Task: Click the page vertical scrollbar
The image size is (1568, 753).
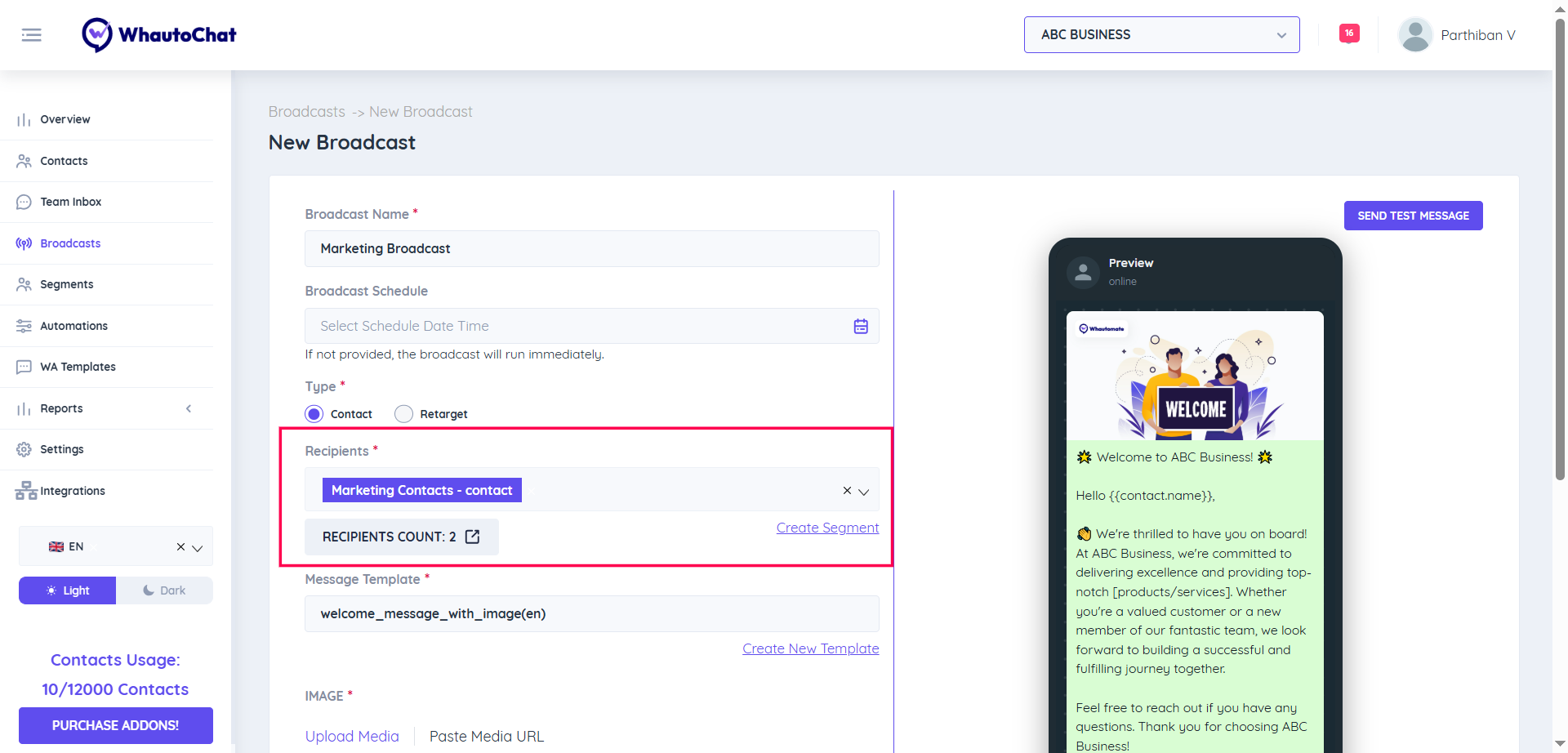Action: 1560,245
